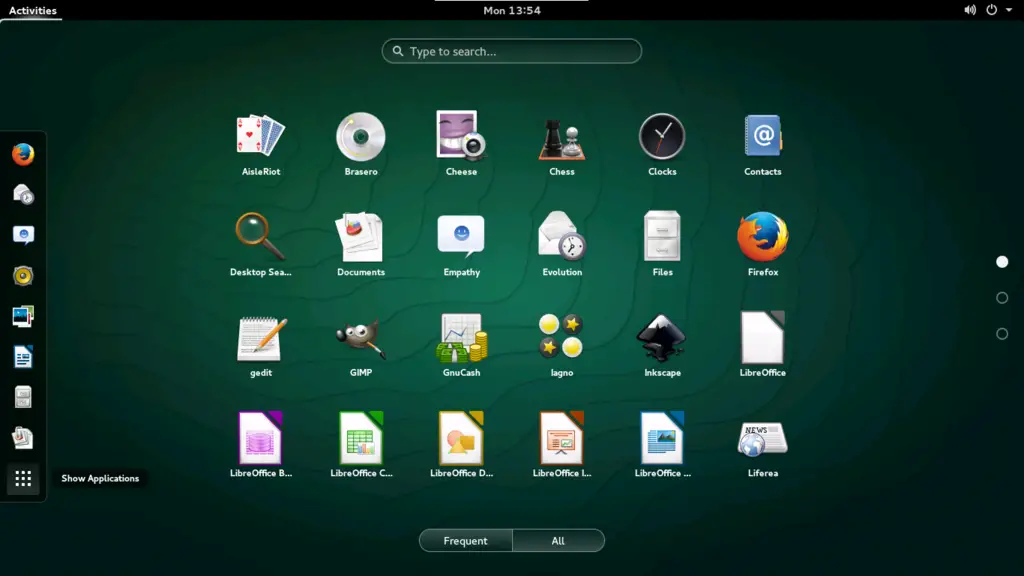This screenshot has width=1024, height=576.
Task: Click the Type to search field
Action: [x=512, y=51]
